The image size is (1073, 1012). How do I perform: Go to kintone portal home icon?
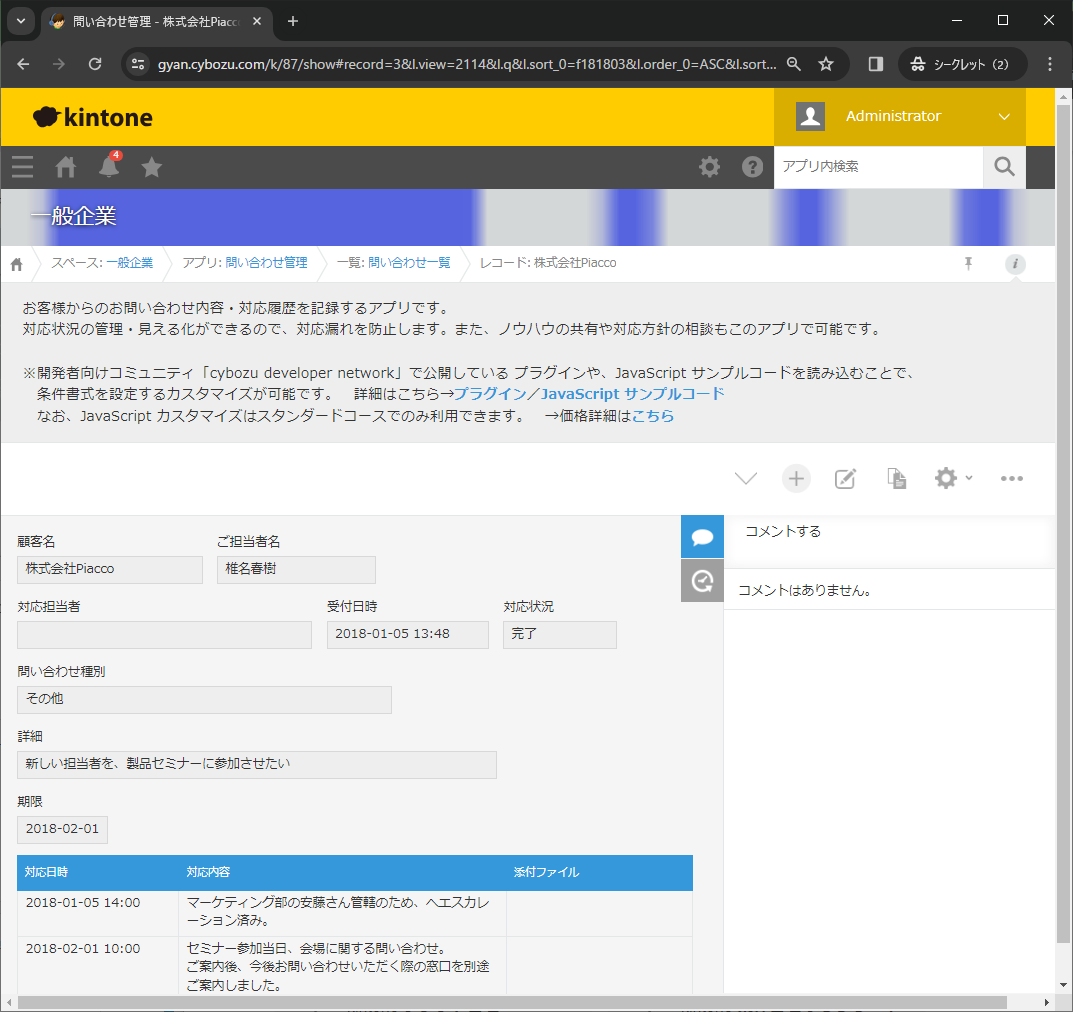click(x=66, y=167)
